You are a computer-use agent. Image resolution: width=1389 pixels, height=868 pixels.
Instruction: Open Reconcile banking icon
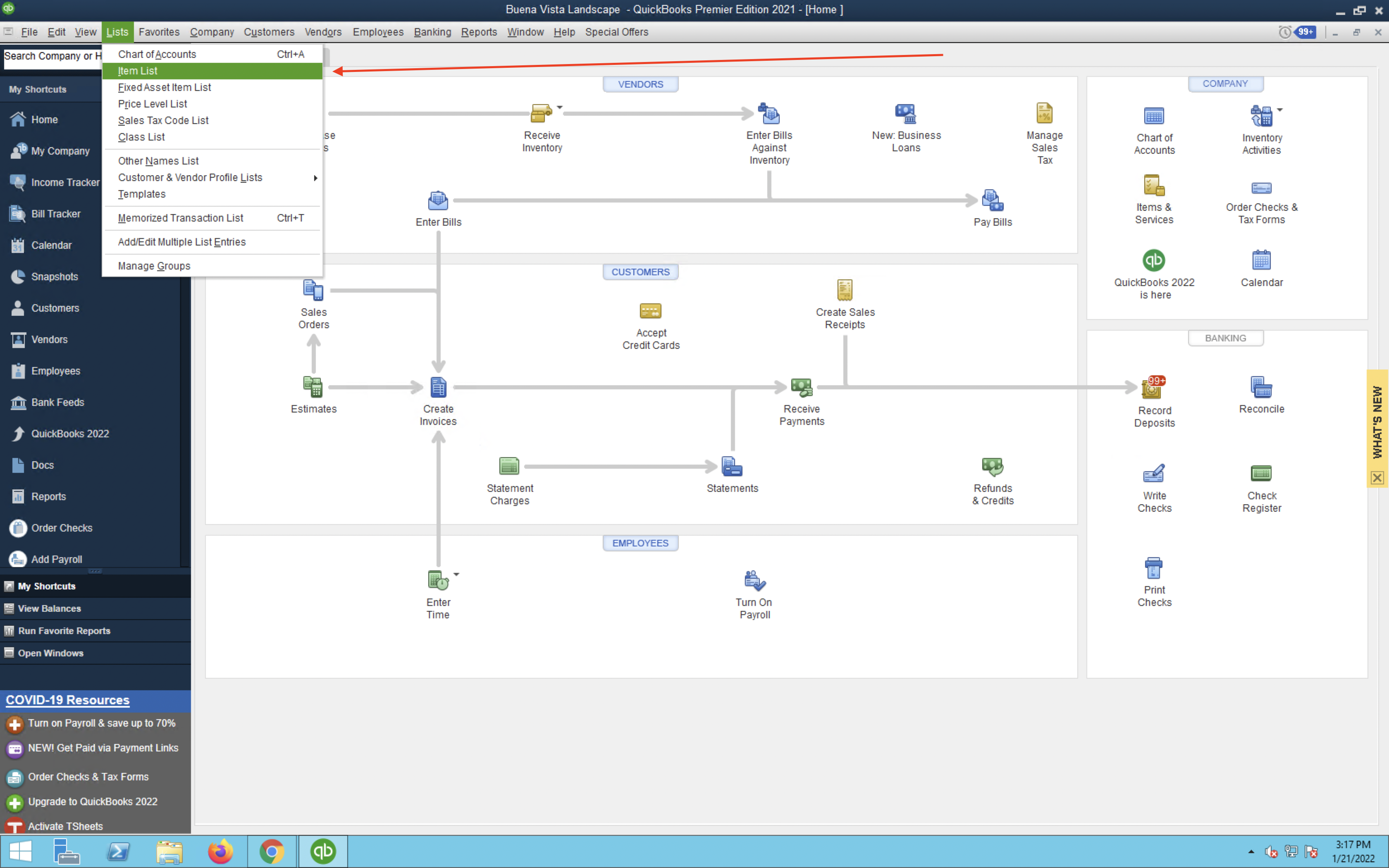[x=1261, y=388]
